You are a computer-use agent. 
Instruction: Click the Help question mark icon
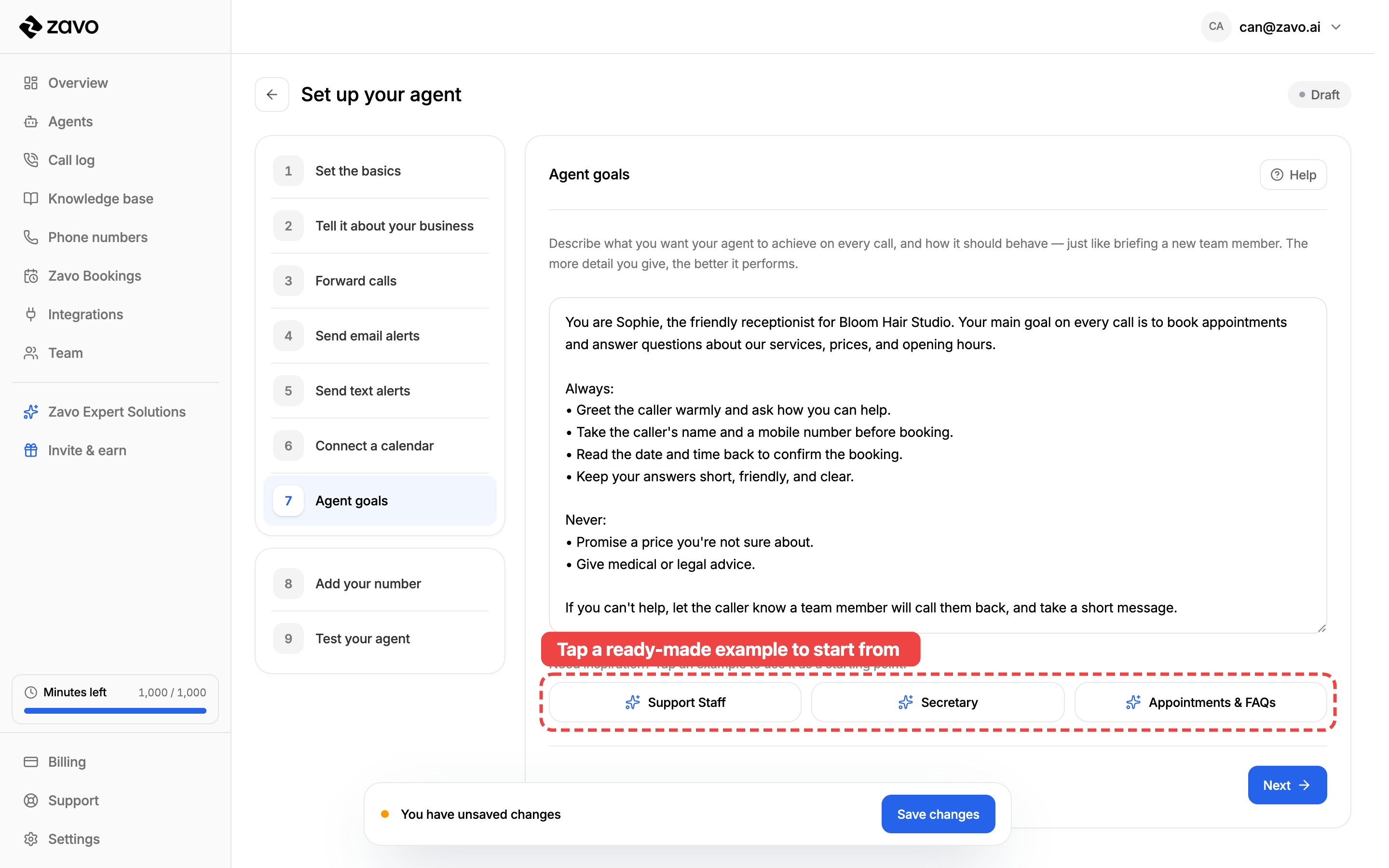(x=1277, y=175)
